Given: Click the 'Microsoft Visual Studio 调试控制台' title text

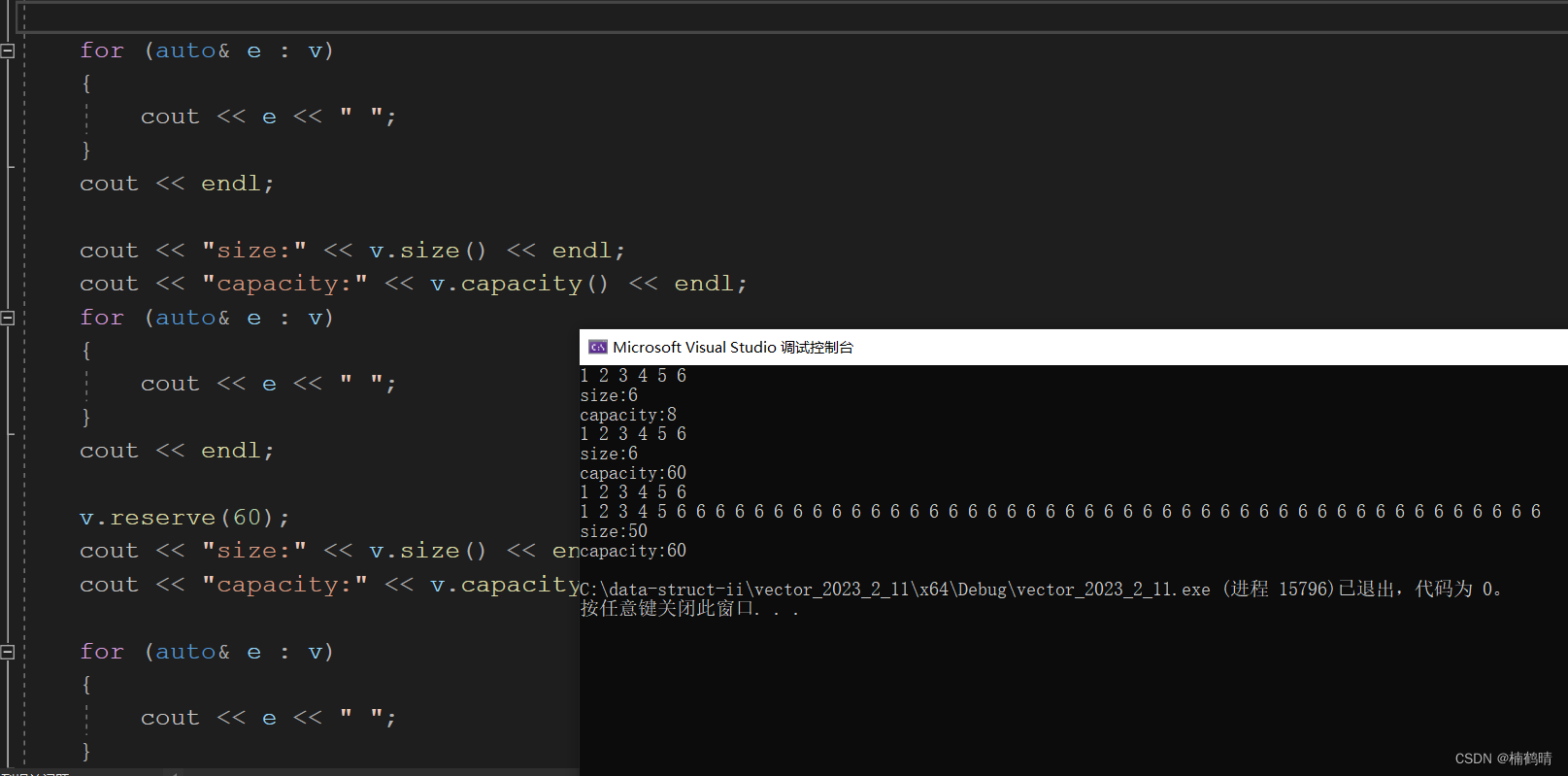Looking at the screenshot, I should pos(733,347).
